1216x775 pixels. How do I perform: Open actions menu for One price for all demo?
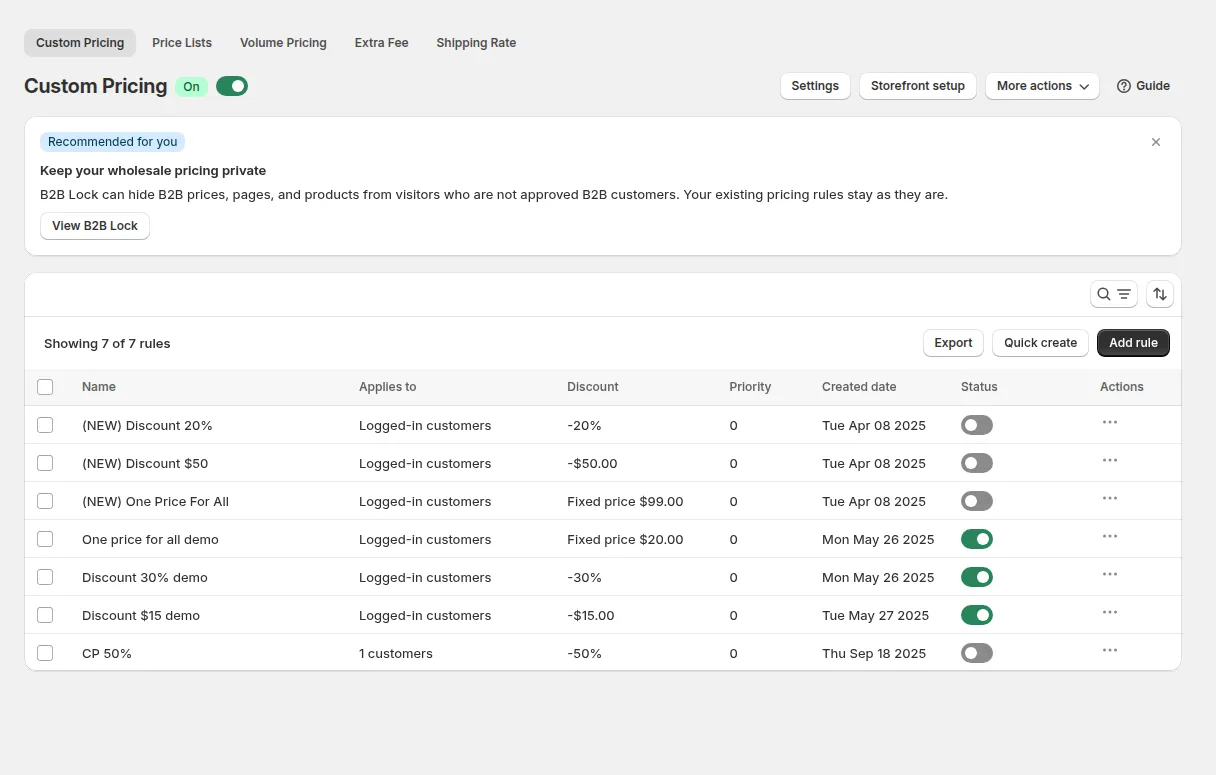point(1110,537)
